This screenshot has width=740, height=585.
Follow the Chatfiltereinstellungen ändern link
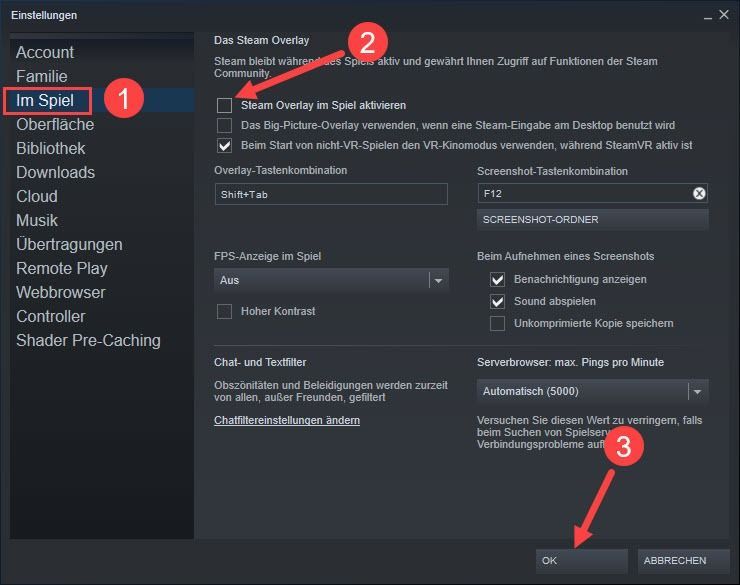pos(287,420)
